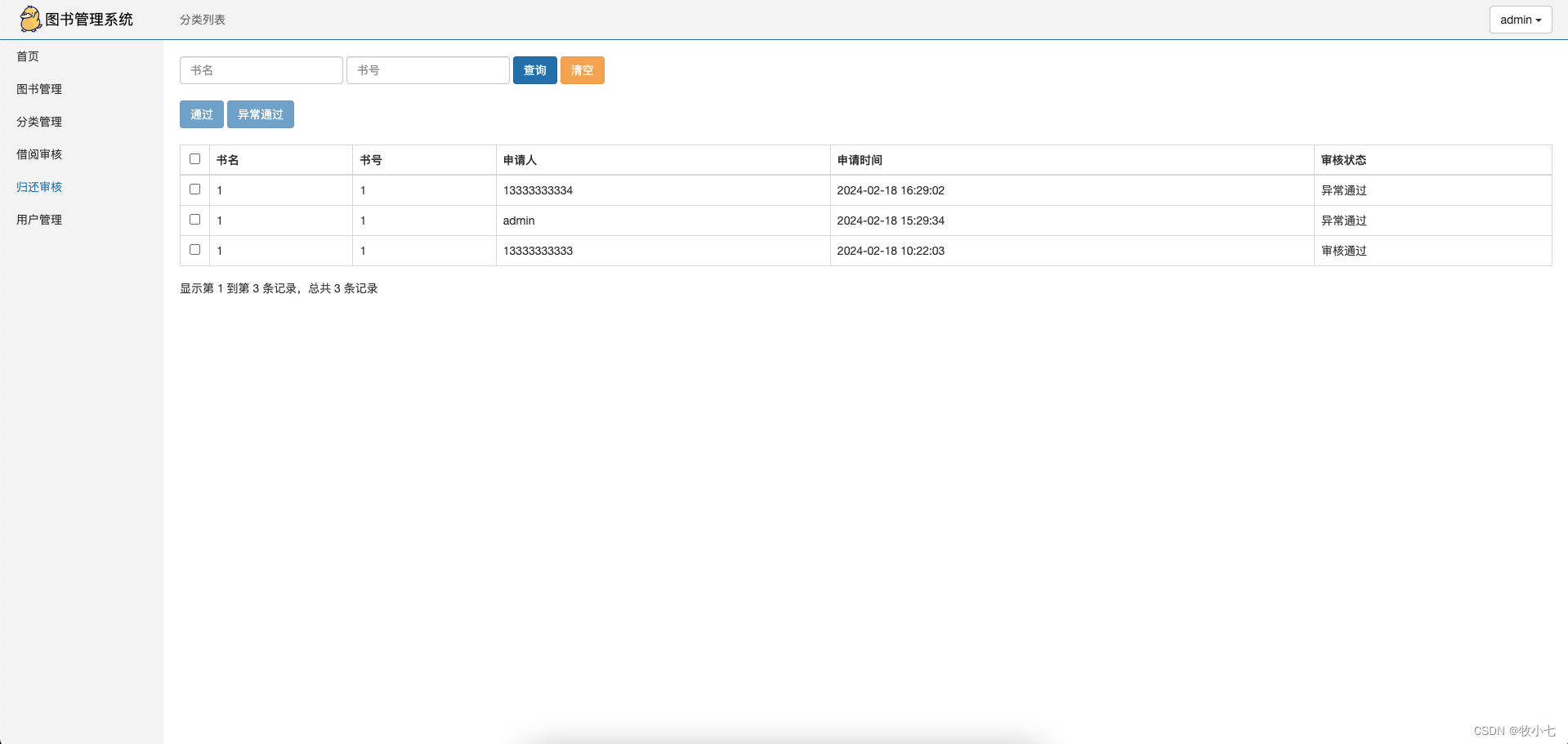Focus the 书名 search field

[x=261, y=70]
